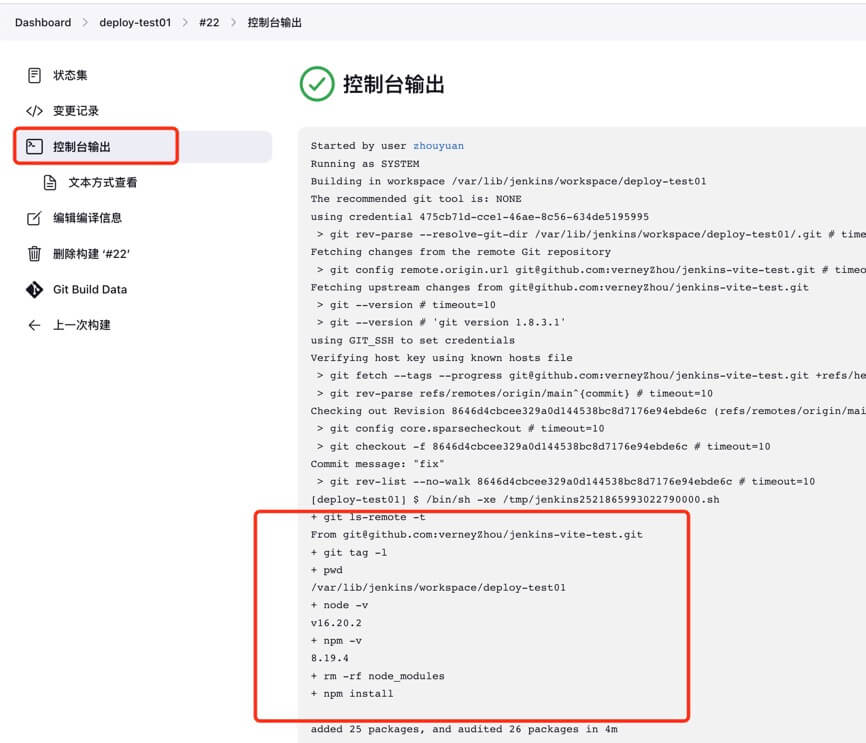The width and height of the screenshot is (866, 743).
Task: Expand the chevron after Dashboard breadcrumb
Action: 85,22
